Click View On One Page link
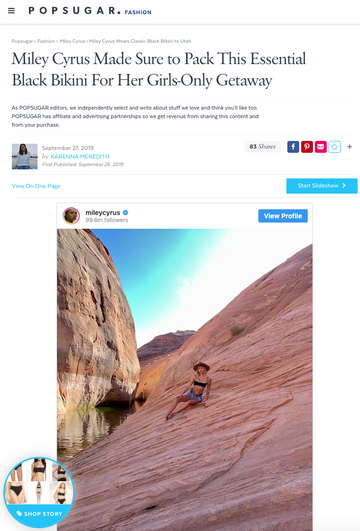 tap(36, 186)
